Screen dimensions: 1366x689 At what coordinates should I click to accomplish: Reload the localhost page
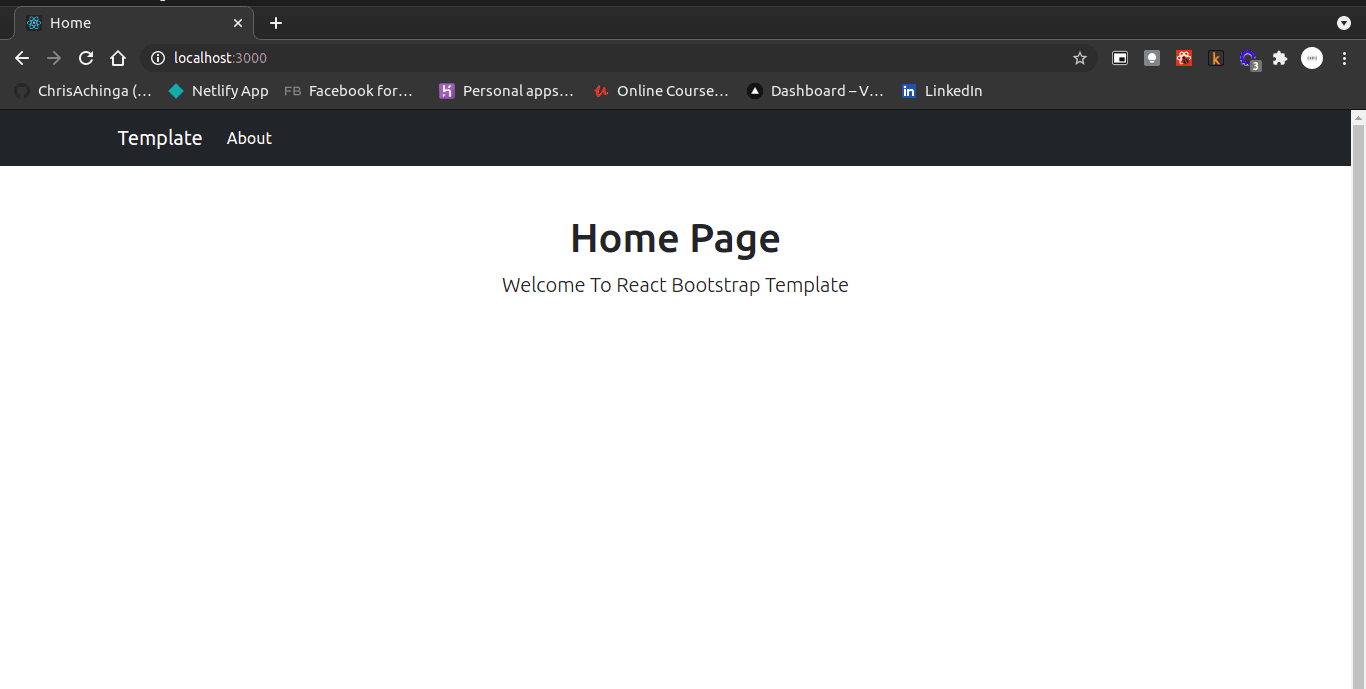click(x=86, y=58)
